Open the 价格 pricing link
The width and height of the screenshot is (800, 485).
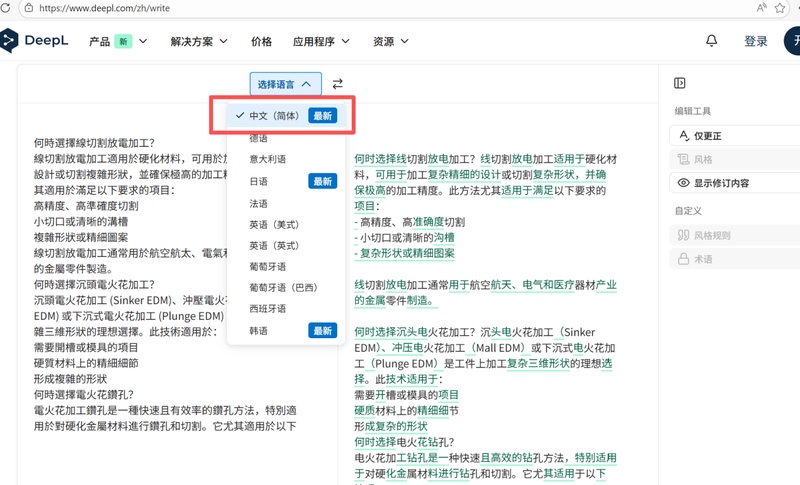point(261,41)
